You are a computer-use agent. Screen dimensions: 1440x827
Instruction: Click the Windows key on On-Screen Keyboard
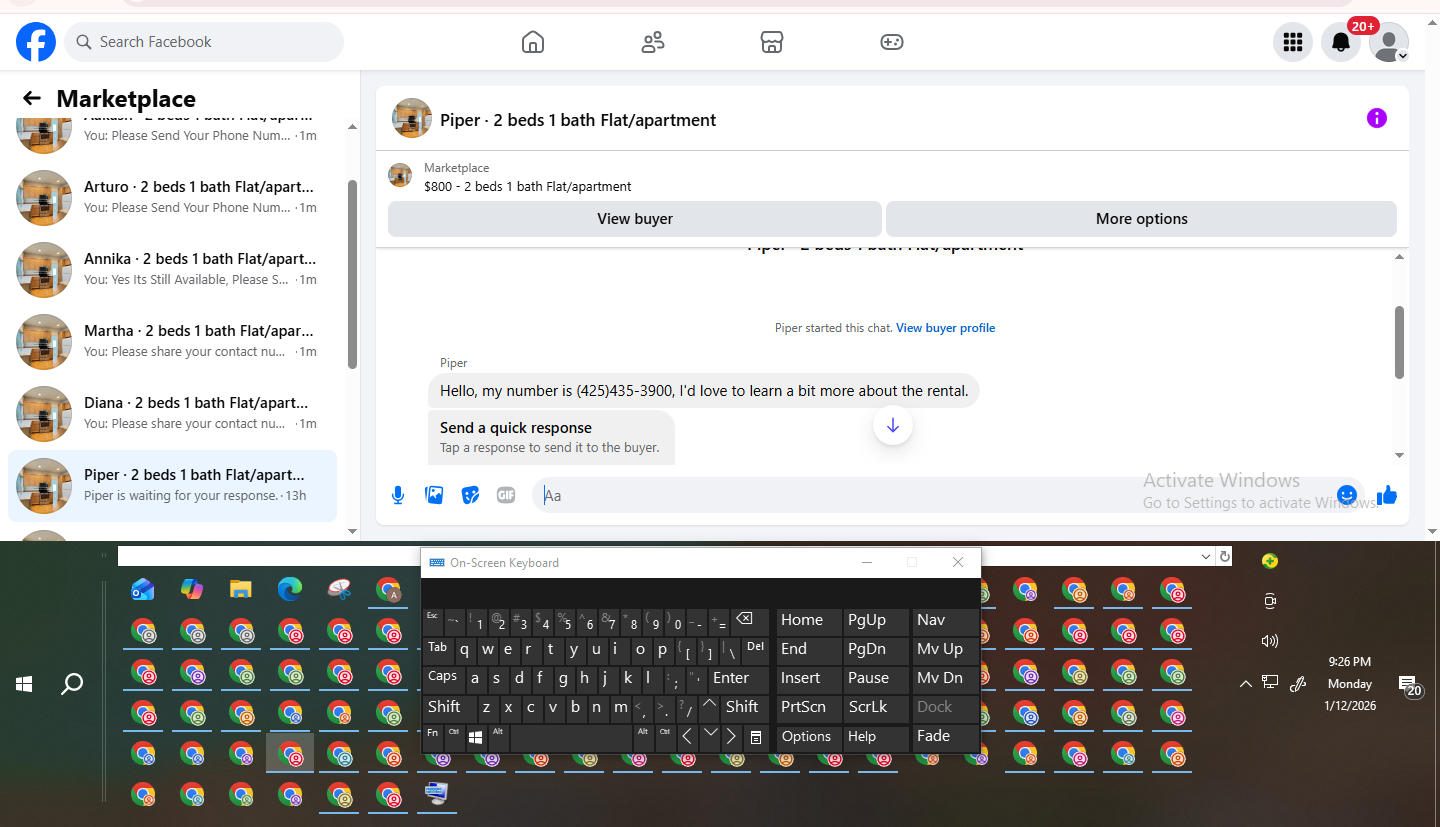476,737
